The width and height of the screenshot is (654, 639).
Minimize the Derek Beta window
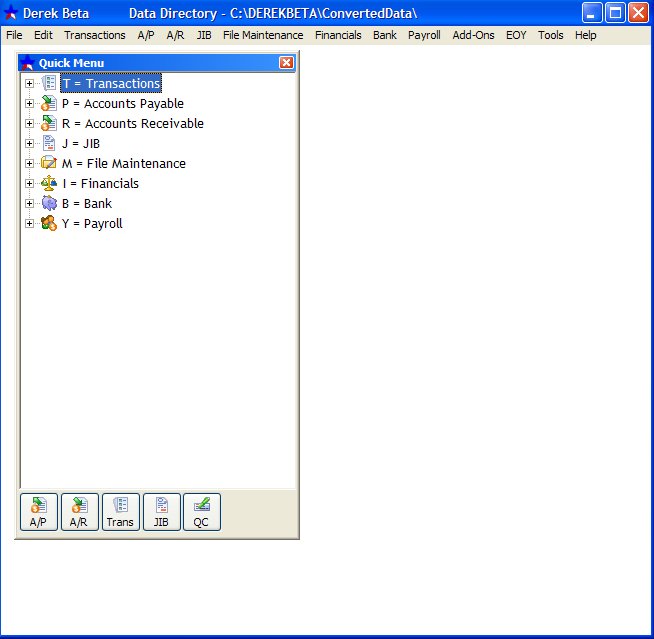point(592,13)
